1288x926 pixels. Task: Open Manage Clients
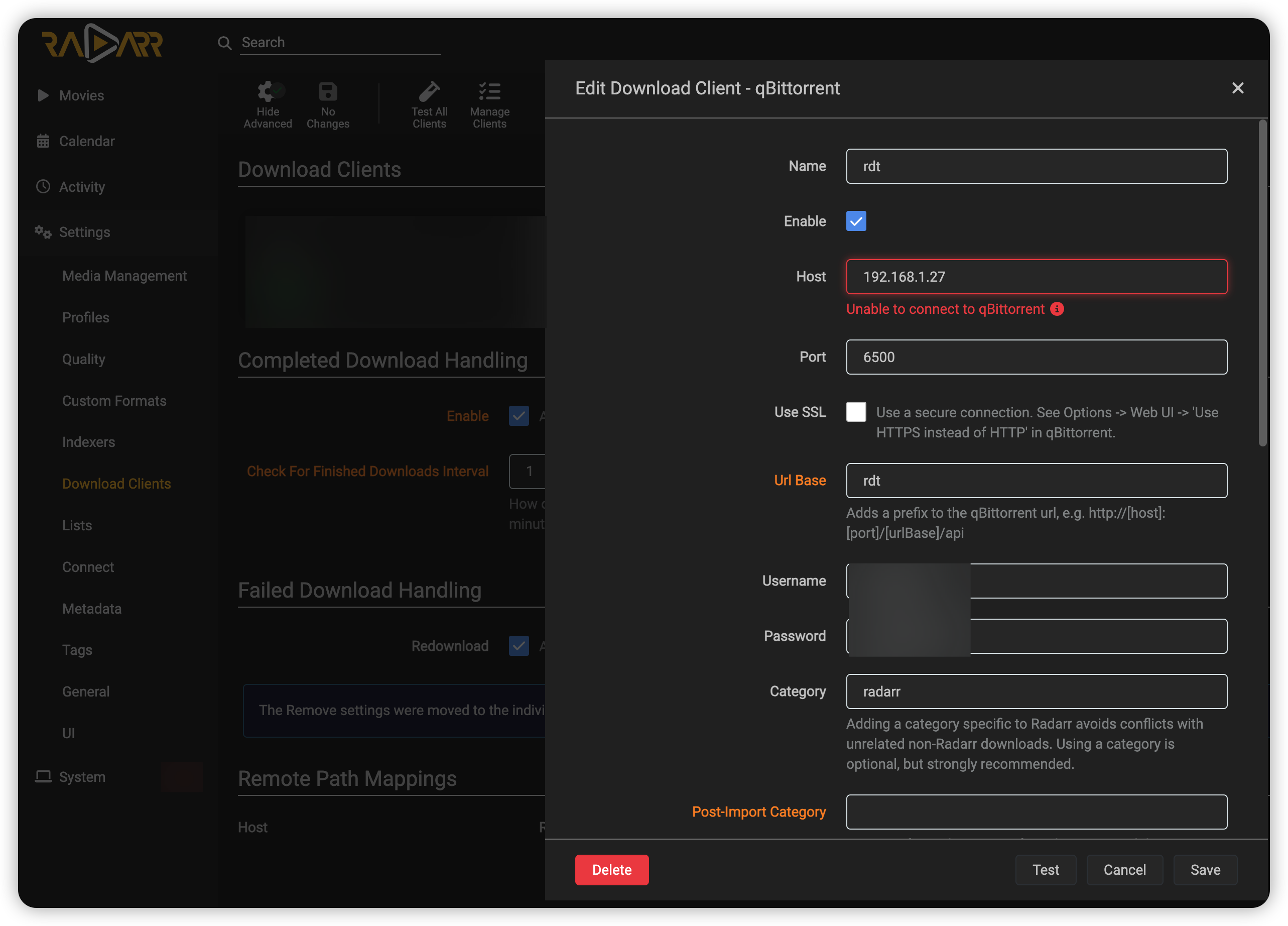[x=489, y=103]
